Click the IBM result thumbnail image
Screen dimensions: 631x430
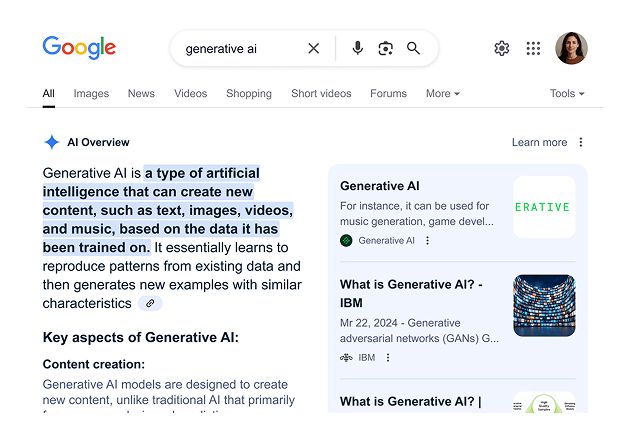pos(544,306)
